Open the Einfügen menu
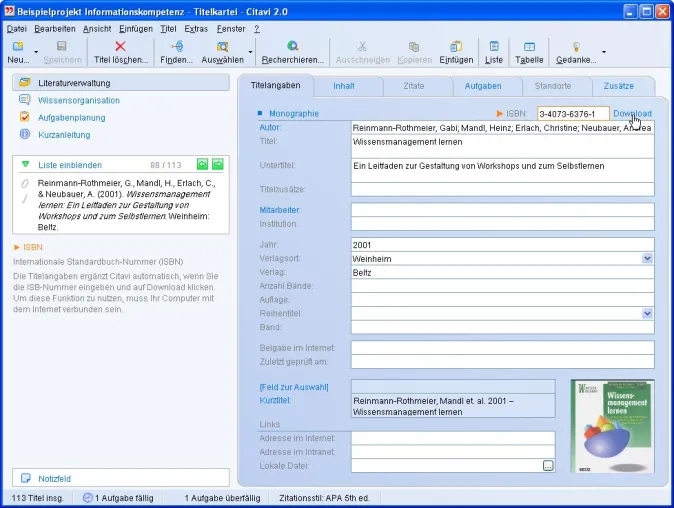Screen dimensions: 674x508 point(136,29)
